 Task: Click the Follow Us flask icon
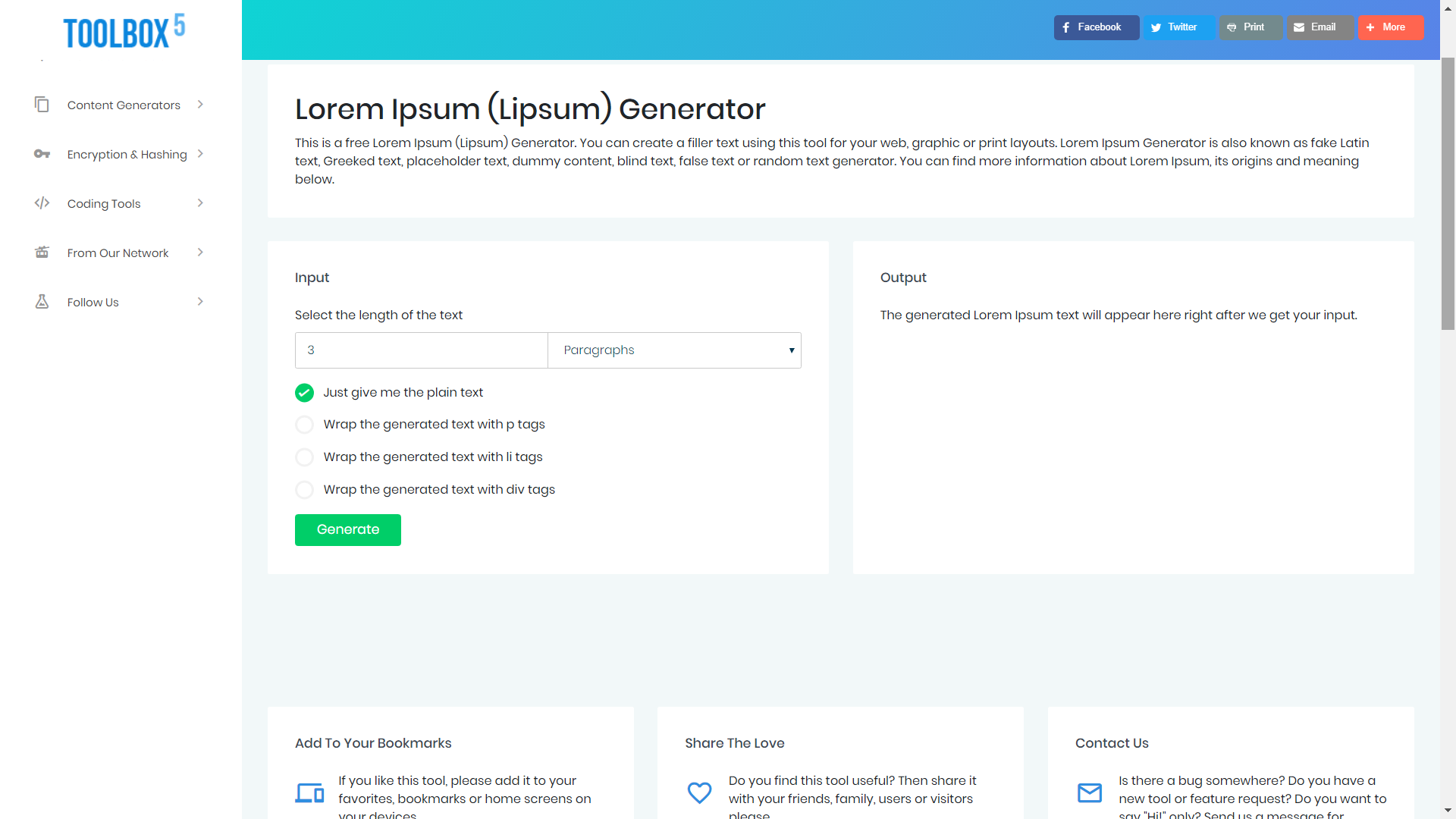(x=42, y=302)
